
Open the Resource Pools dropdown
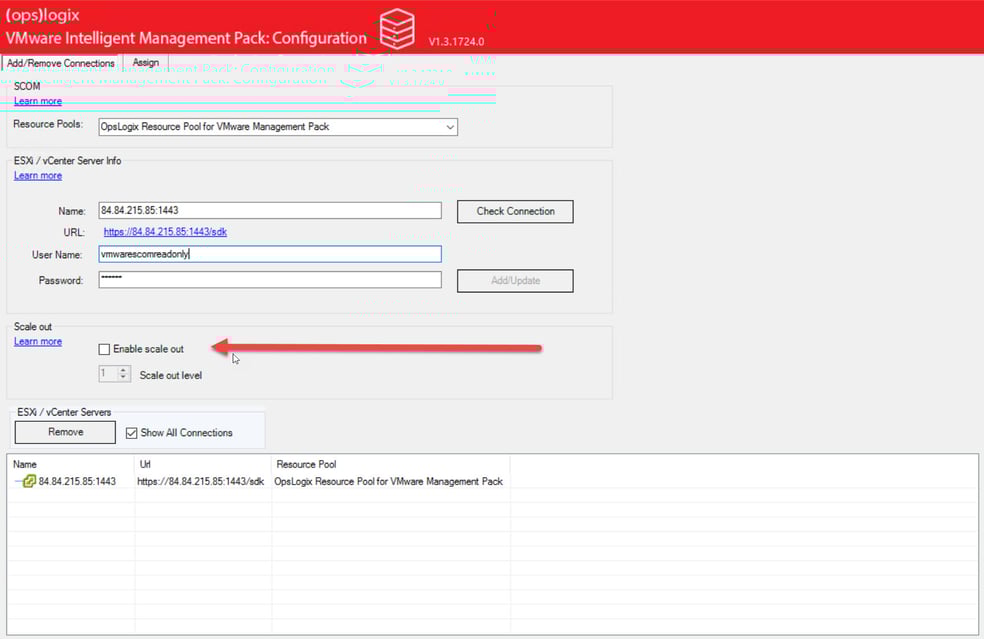450,126
